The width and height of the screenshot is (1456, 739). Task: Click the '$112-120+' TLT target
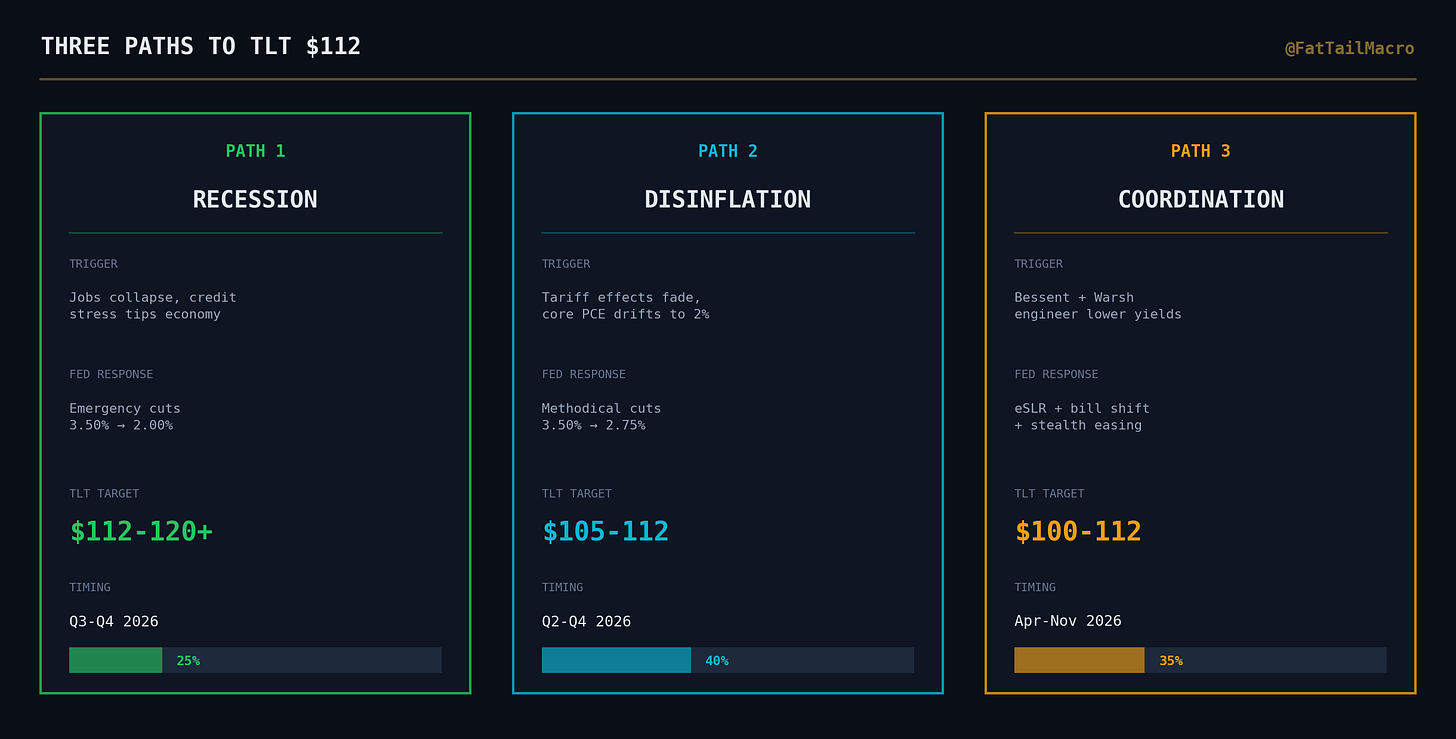point(141,531)
